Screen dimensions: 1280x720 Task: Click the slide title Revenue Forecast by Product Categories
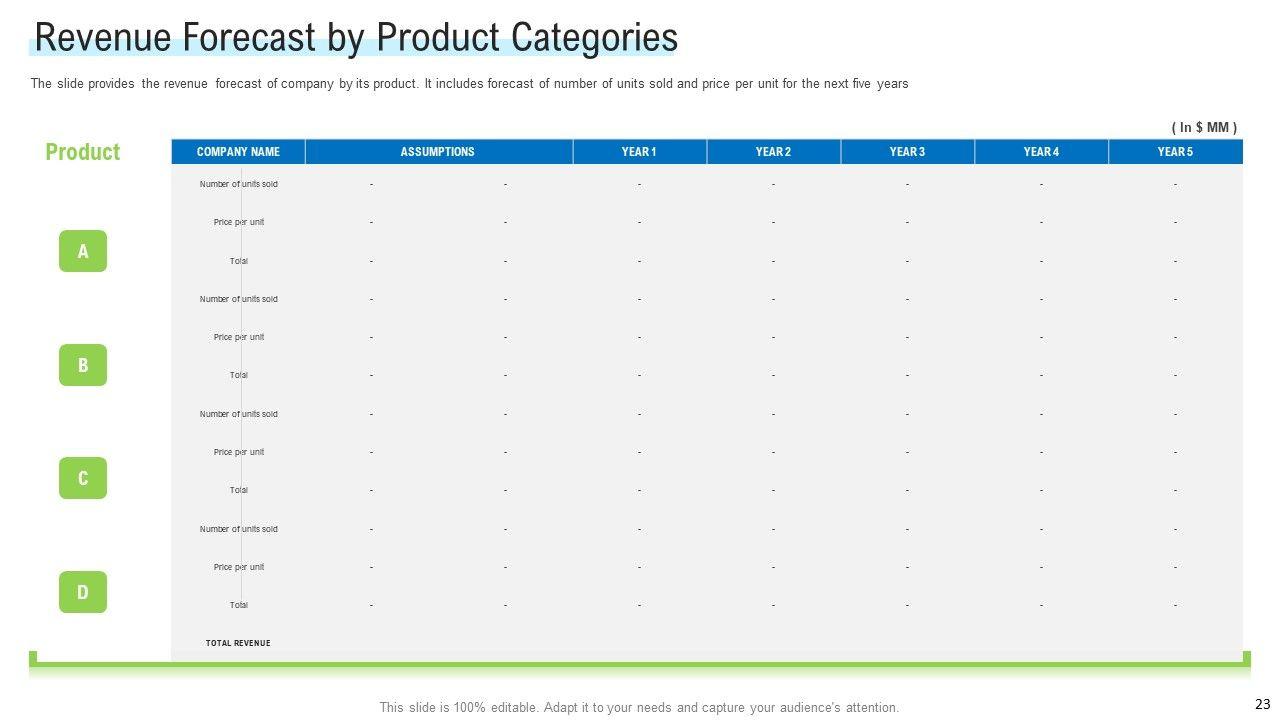[x=356, y=38]
